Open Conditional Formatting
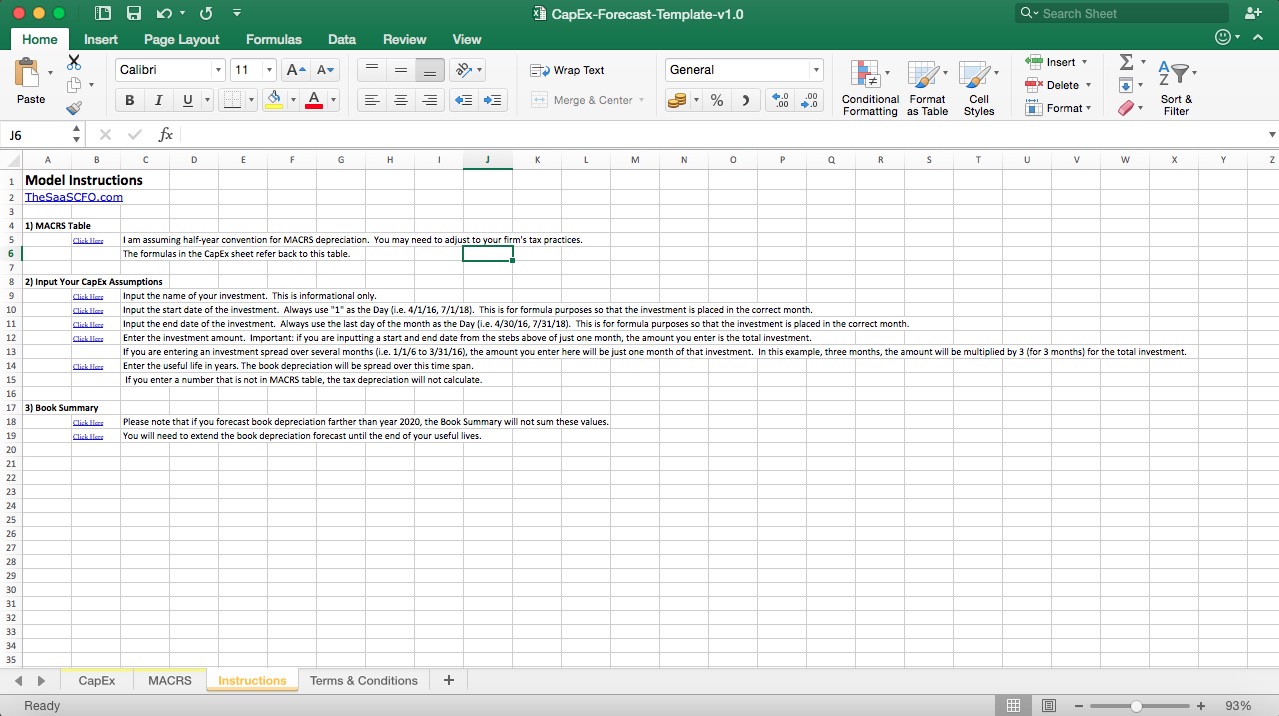The image size is (1279, 716). (x=870, y=88)
